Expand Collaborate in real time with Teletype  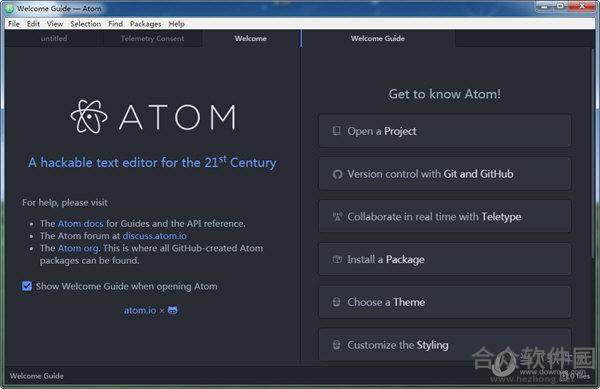(x=445, y=216)
